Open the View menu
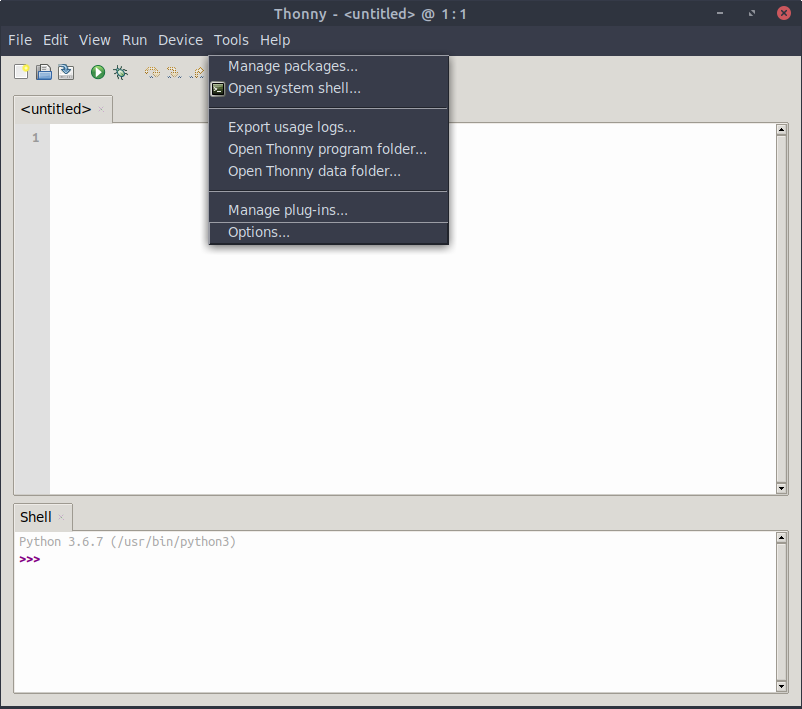The width and height of the screenshot is (802, 709). pyautogui.click(x=95, y=40)
